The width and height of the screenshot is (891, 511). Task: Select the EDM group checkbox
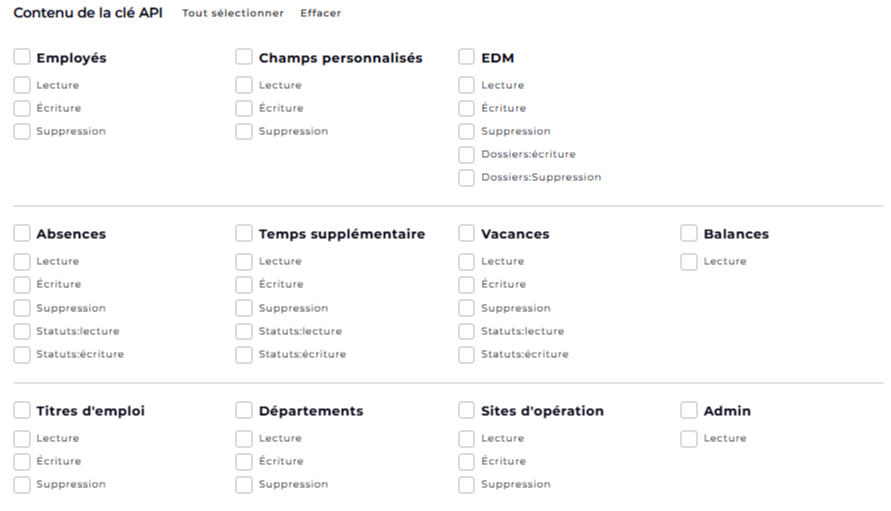(466, 57)
